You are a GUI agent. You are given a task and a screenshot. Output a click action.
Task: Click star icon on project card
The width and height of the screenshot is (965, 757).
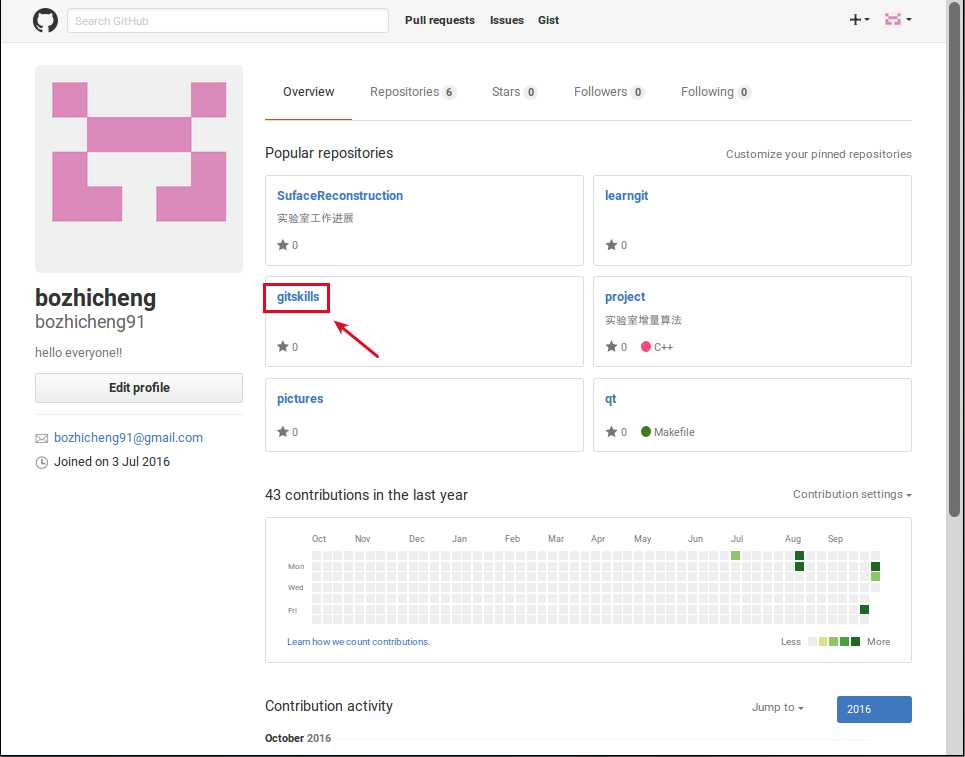click(x=611, y=346)
